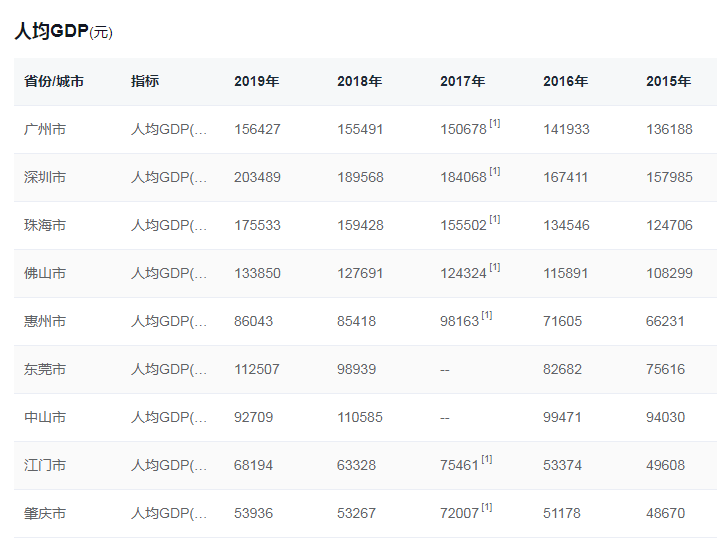Screen dimensions: 717x550
Task: Click the 东莞市 city name
Action: point(45,370)
